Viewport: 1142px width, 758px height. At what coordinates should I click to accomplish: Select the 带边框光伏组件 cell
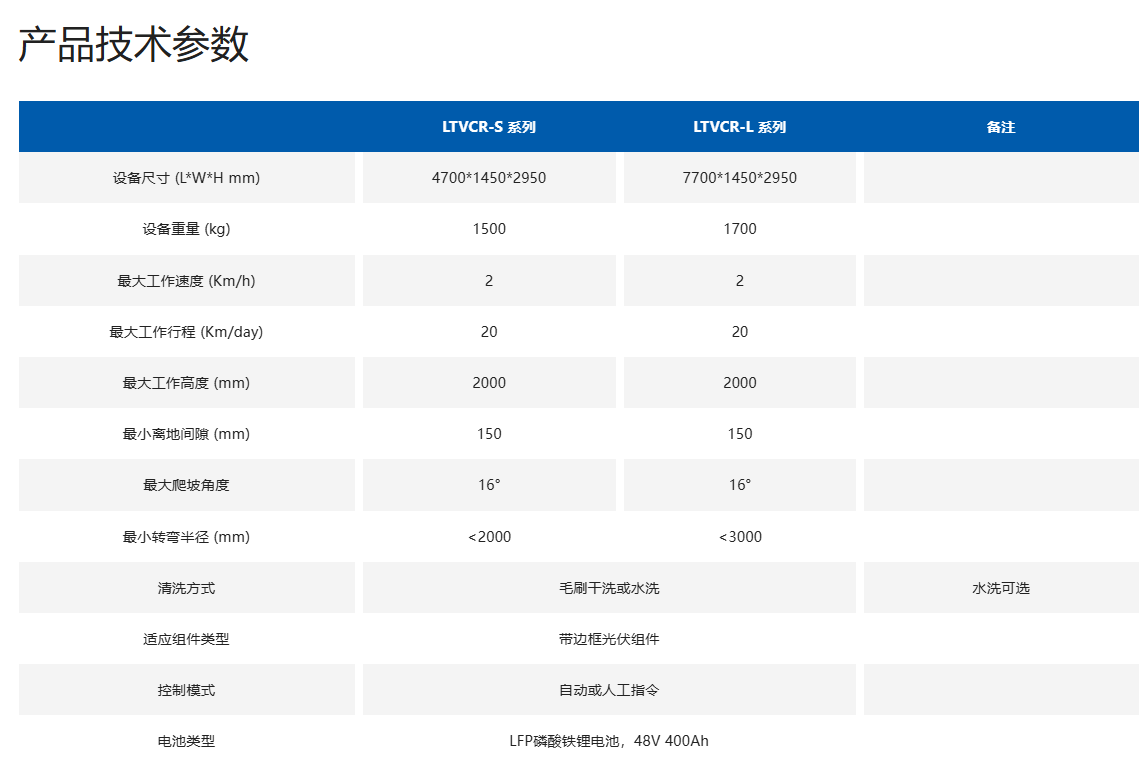pyautogui.click(x=609, y=639)
